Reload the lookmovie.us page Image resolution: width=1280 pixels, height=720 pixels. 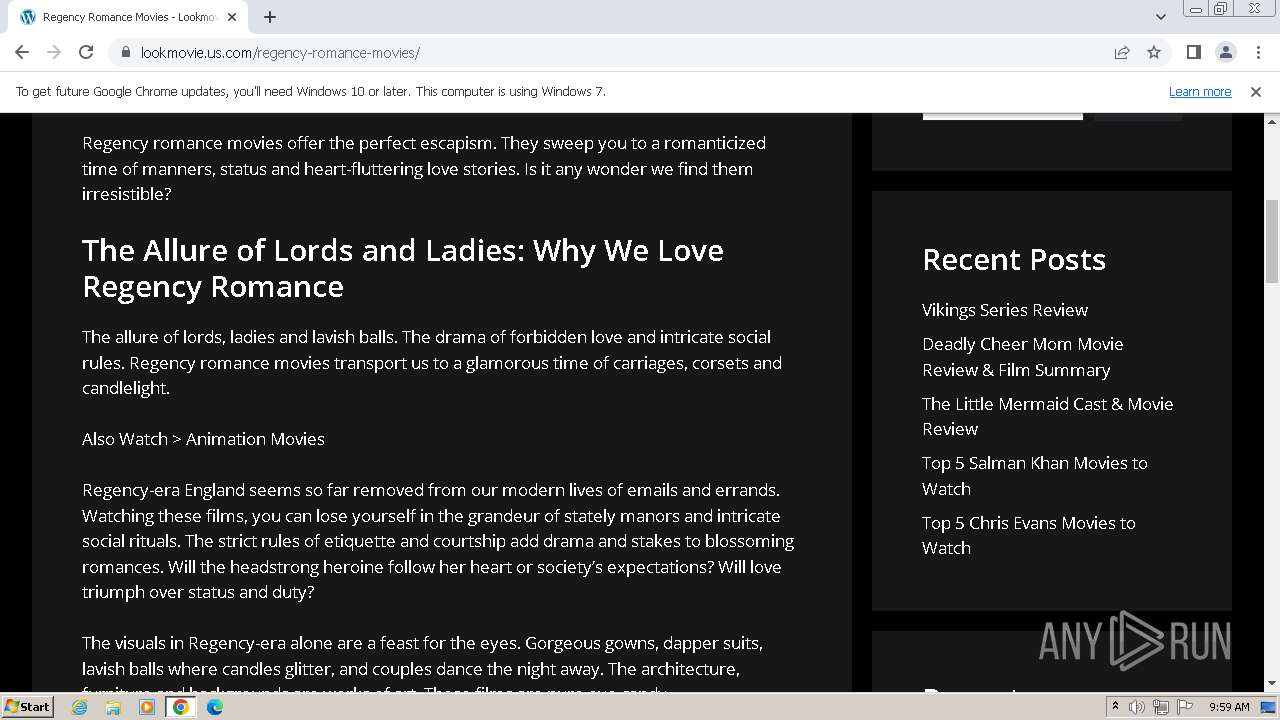click(x=86, y=52)
